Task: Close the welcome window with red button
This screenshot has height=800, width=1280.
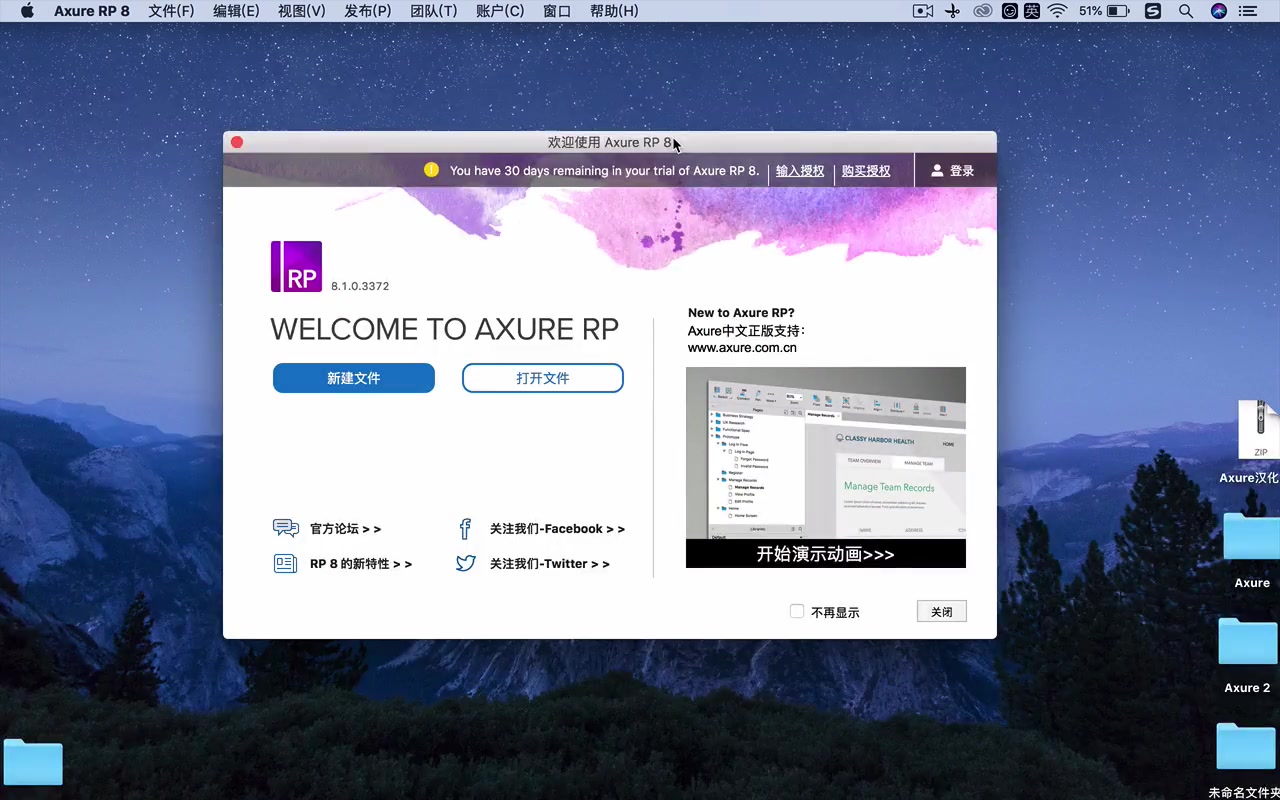Action: [x=237, y=142]
